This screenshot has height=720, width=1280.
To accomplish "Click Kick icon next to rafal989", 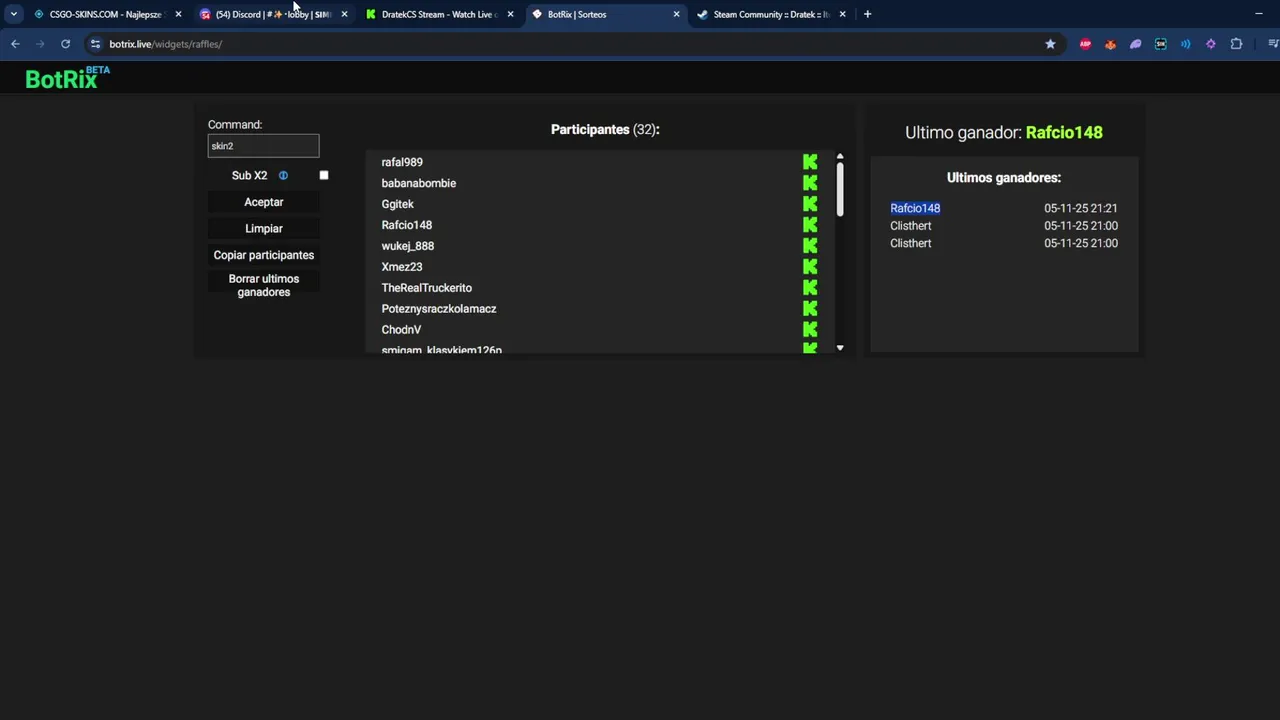I will pos(810,162).
